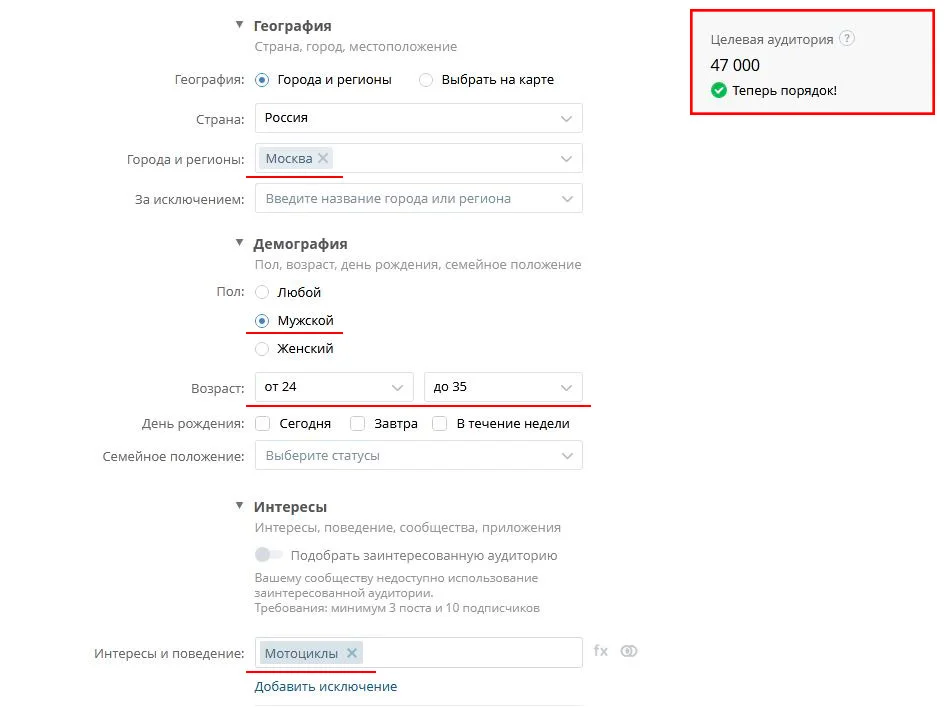Remove the Москва city tag
This screenshot has width=946, height=707.
tap(323, 158)
